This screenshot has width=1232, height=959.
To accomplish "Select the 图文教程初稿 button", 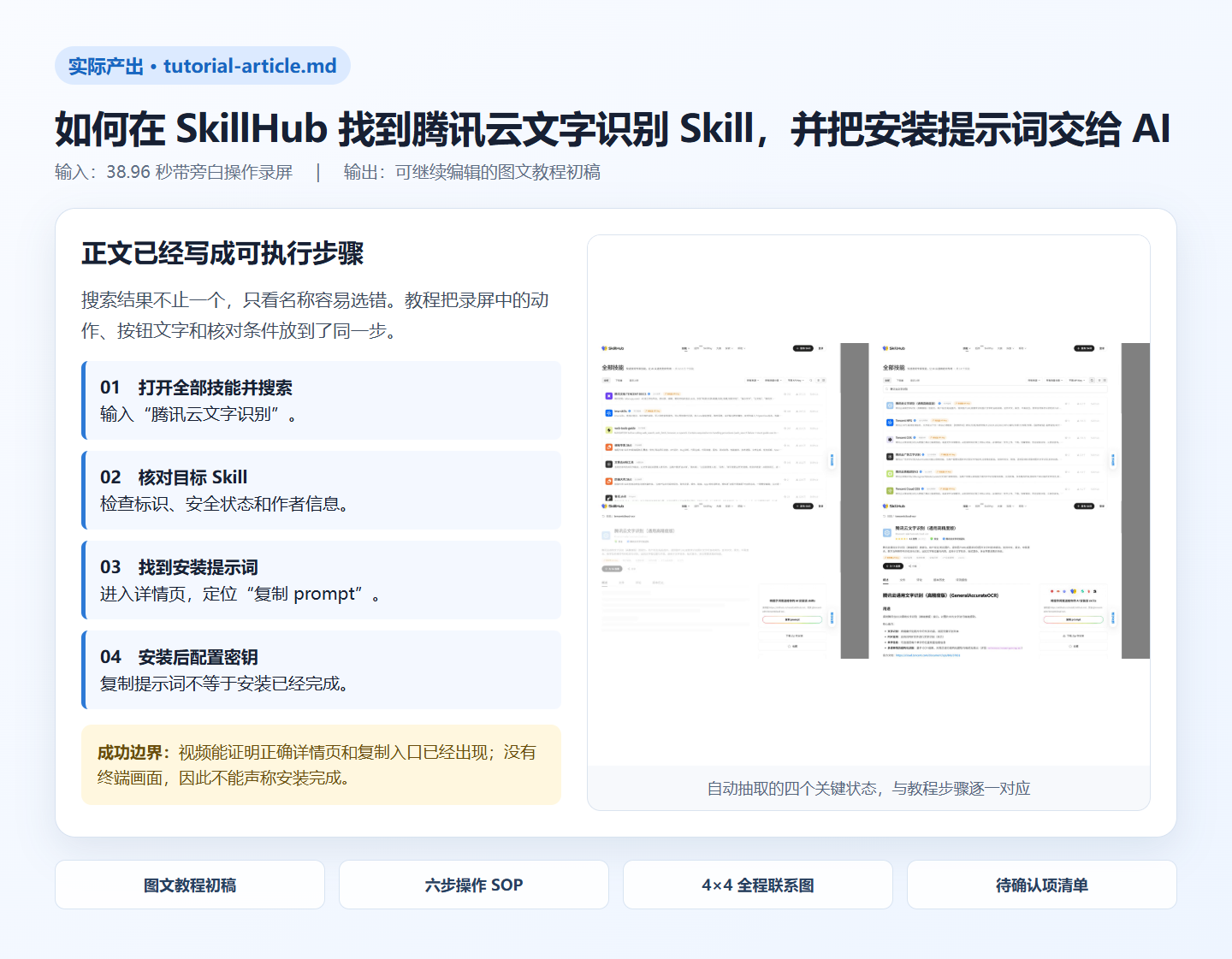I will click(x=190, y=885).
